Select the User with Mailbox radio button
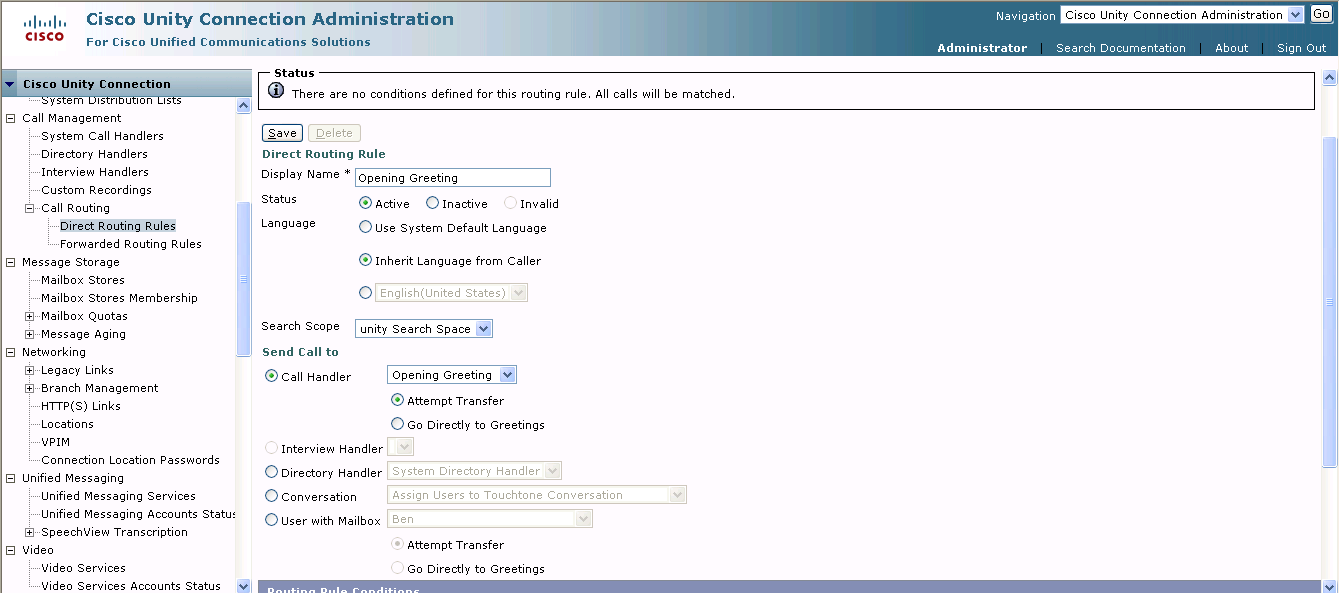 point(271,520)
